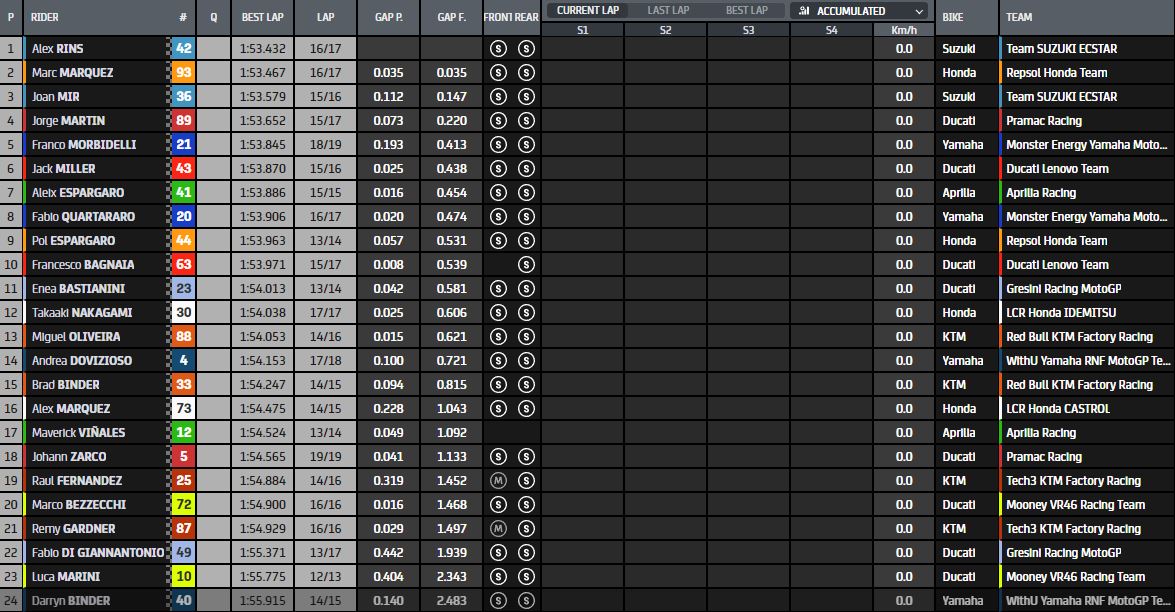Switch to BEST LAP sector tab

[x=746, y=10]
